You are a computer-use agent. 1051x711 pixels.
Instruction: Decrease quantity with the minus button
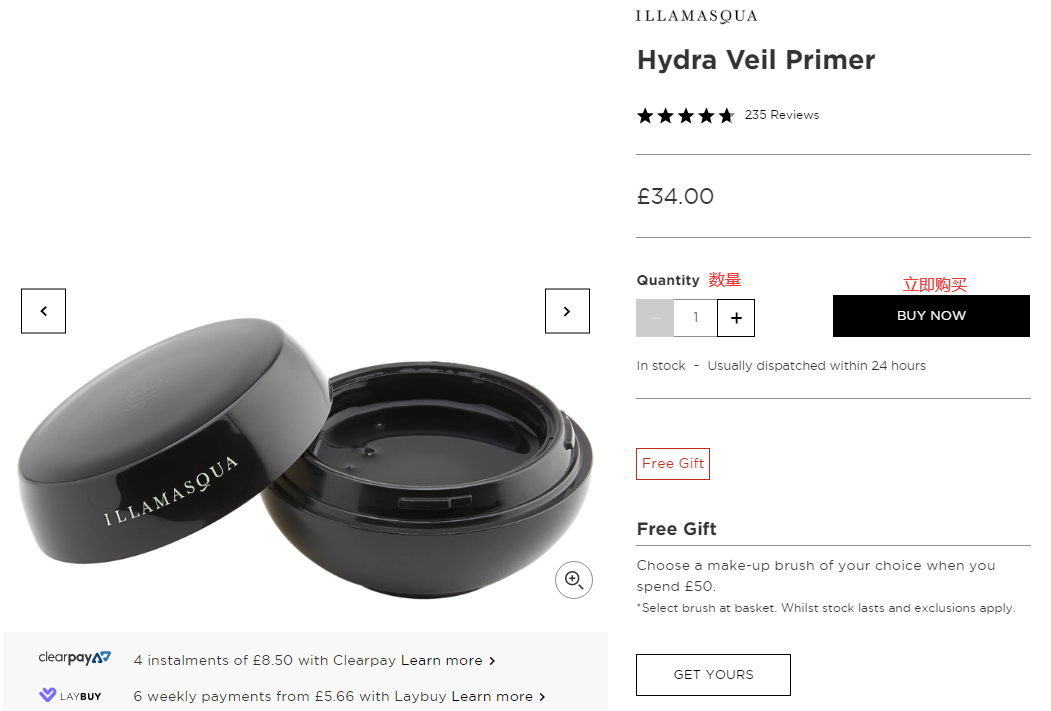655,318
